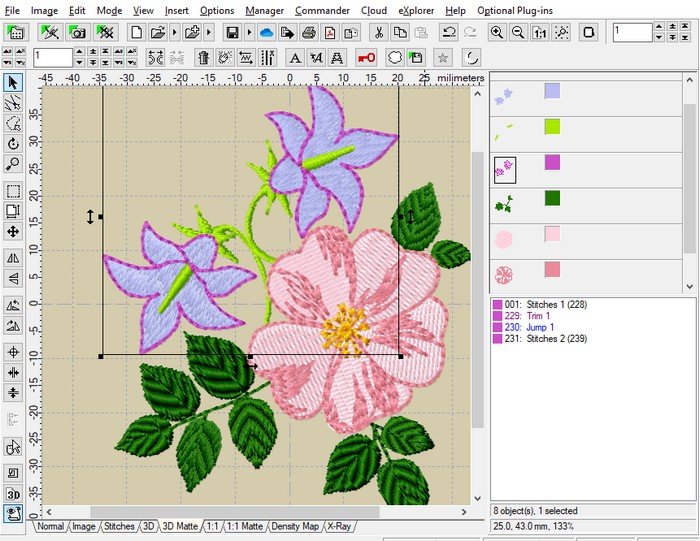Toggle the 3D view button in left toolbar
This screenshot has height=541, width=700.
pos(13,494)
